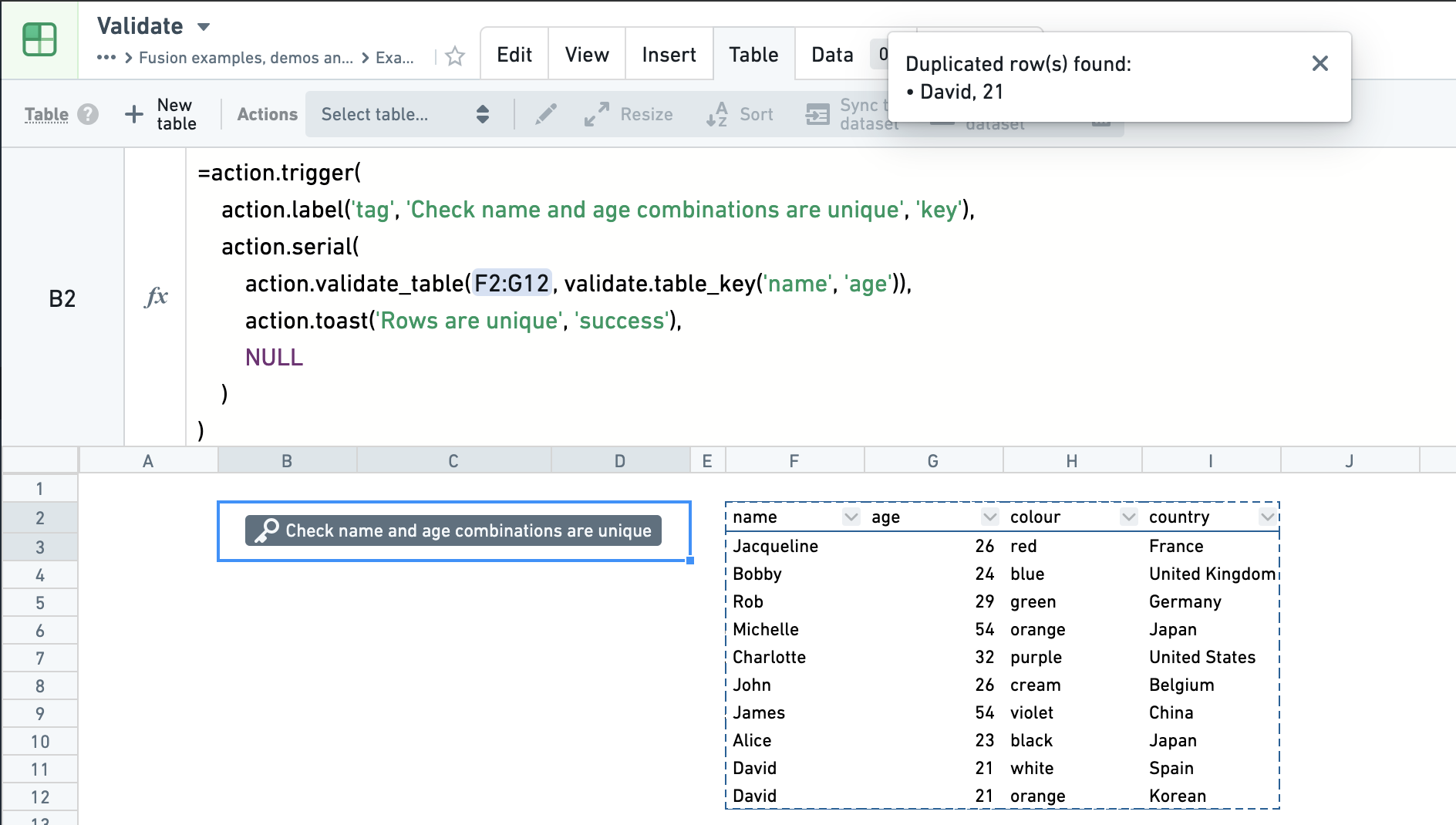Click the New table button label

[177, 114]
